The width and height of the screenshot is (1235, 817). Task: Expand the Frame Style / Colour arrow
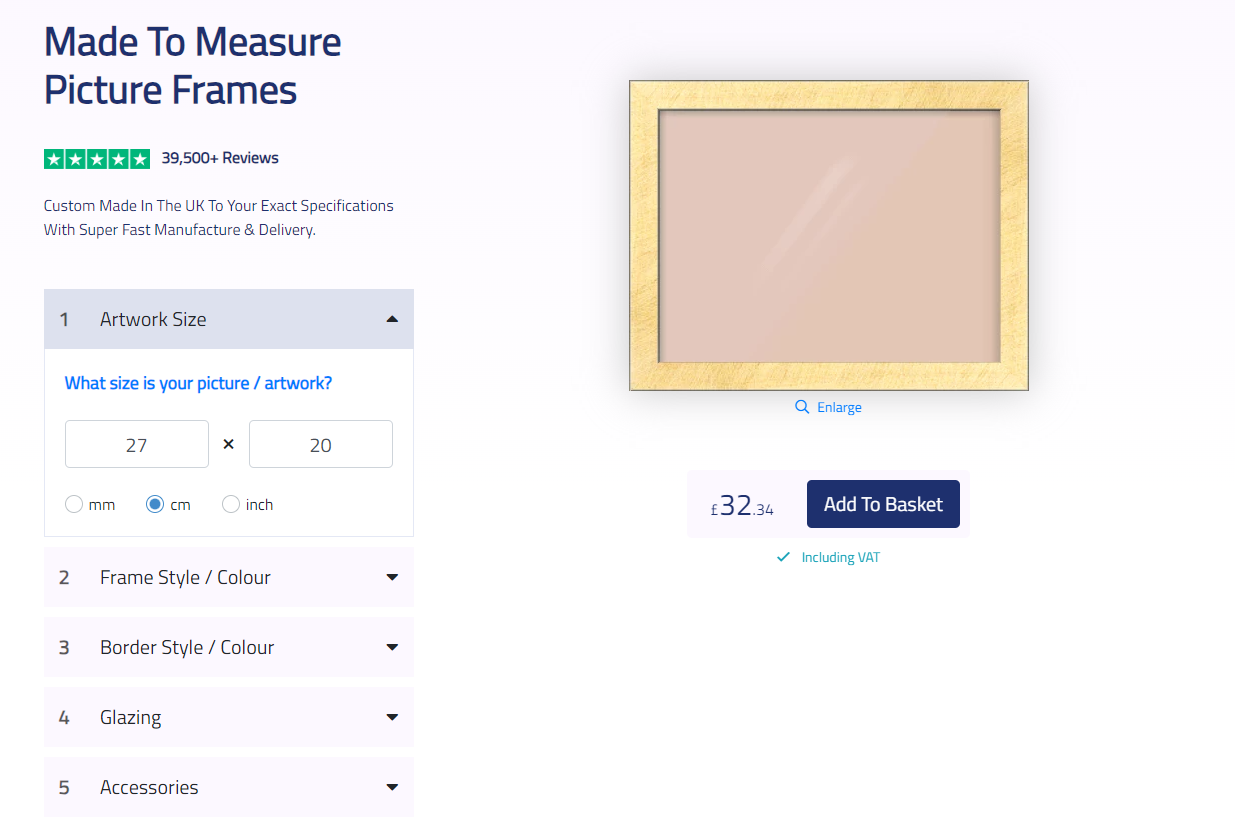click(x=392, y=577)
